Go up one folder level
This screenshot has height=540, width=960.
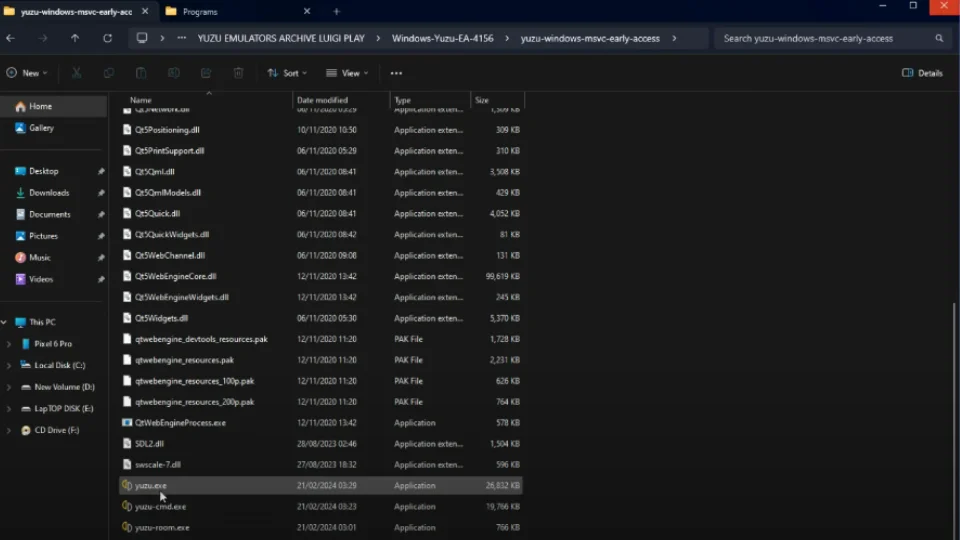75,38
